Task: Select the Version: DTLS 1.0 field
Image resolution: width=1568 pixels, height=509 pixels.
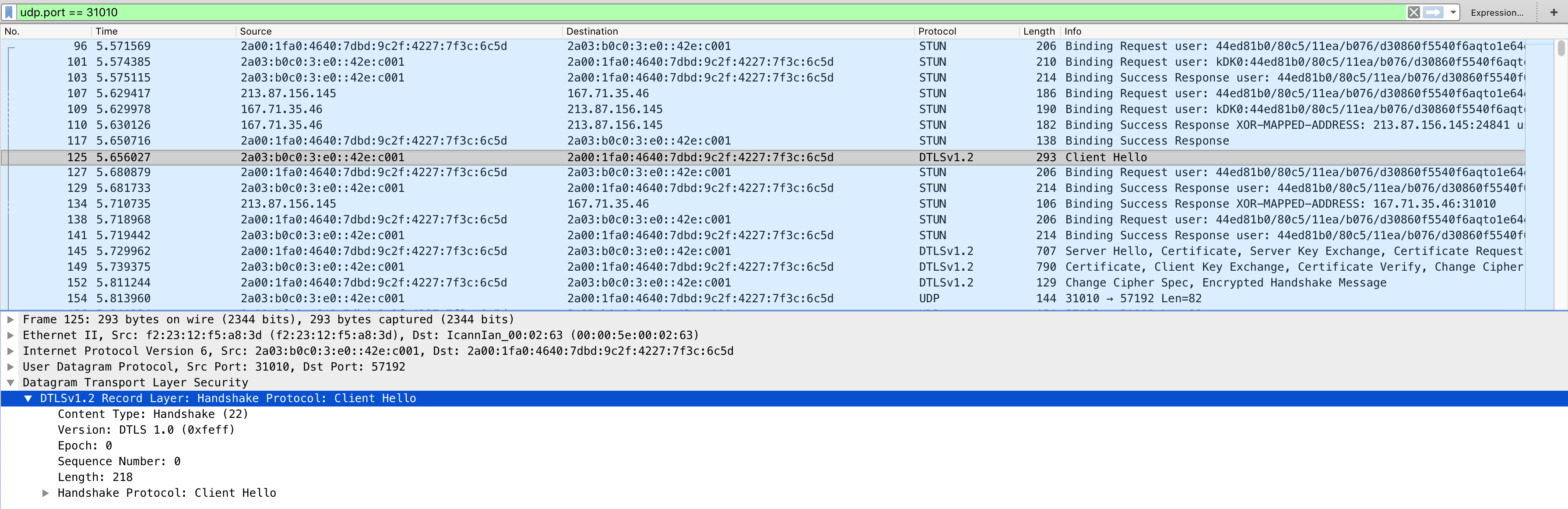Action: [x=146, y=430]
